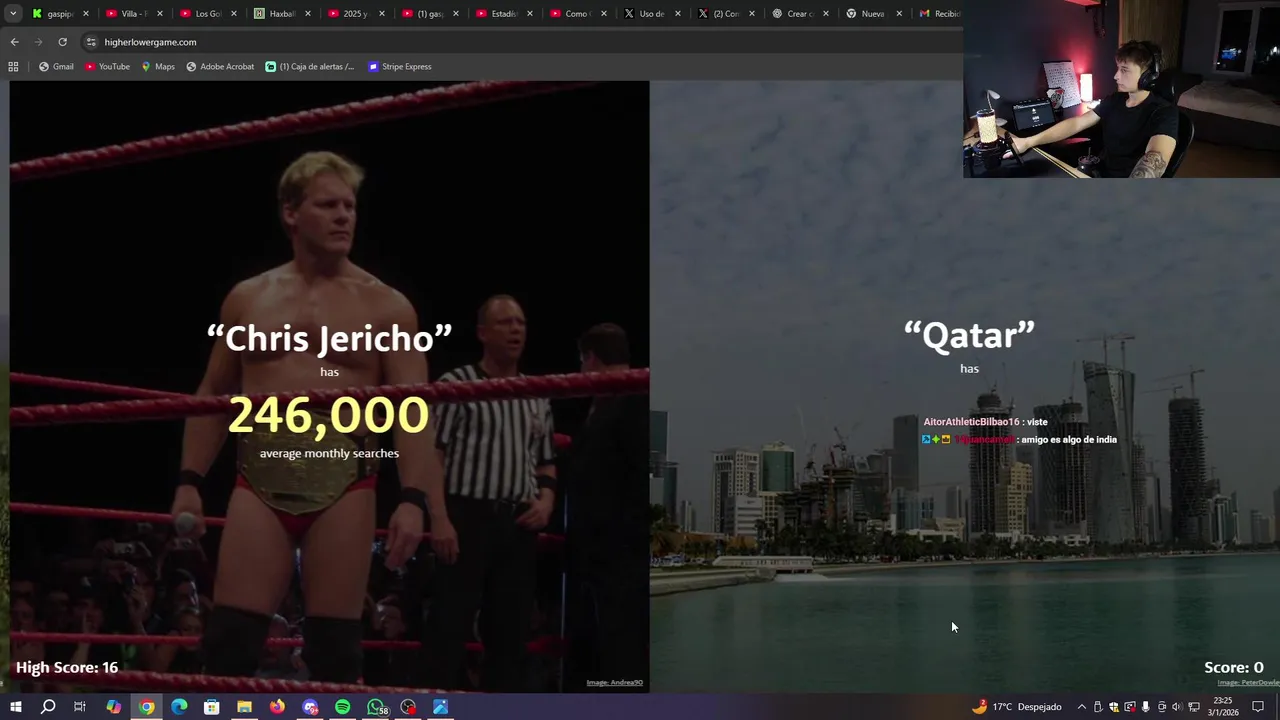Viewport: 1280px width, 720px height.
Task: View site information icon in address bar
Action: coord(91,42)
